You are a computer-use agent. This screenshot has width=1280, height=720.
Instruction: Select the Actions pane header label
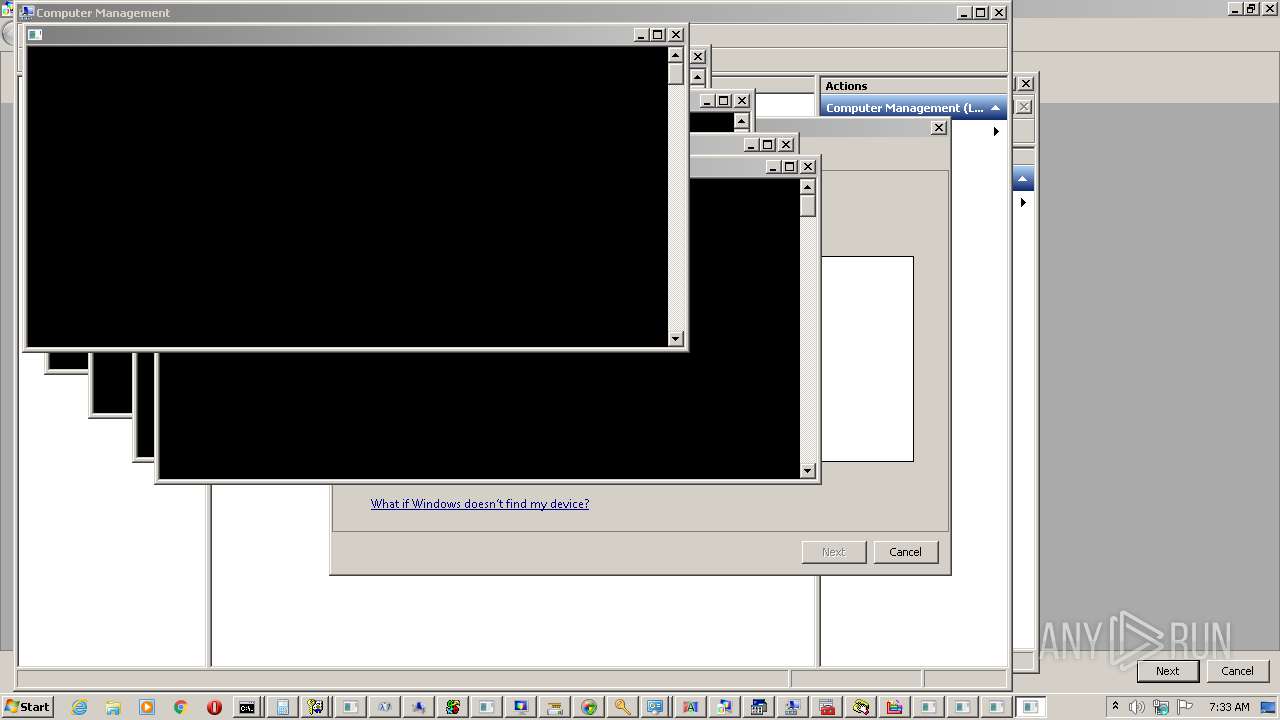(x=846, y=86)
